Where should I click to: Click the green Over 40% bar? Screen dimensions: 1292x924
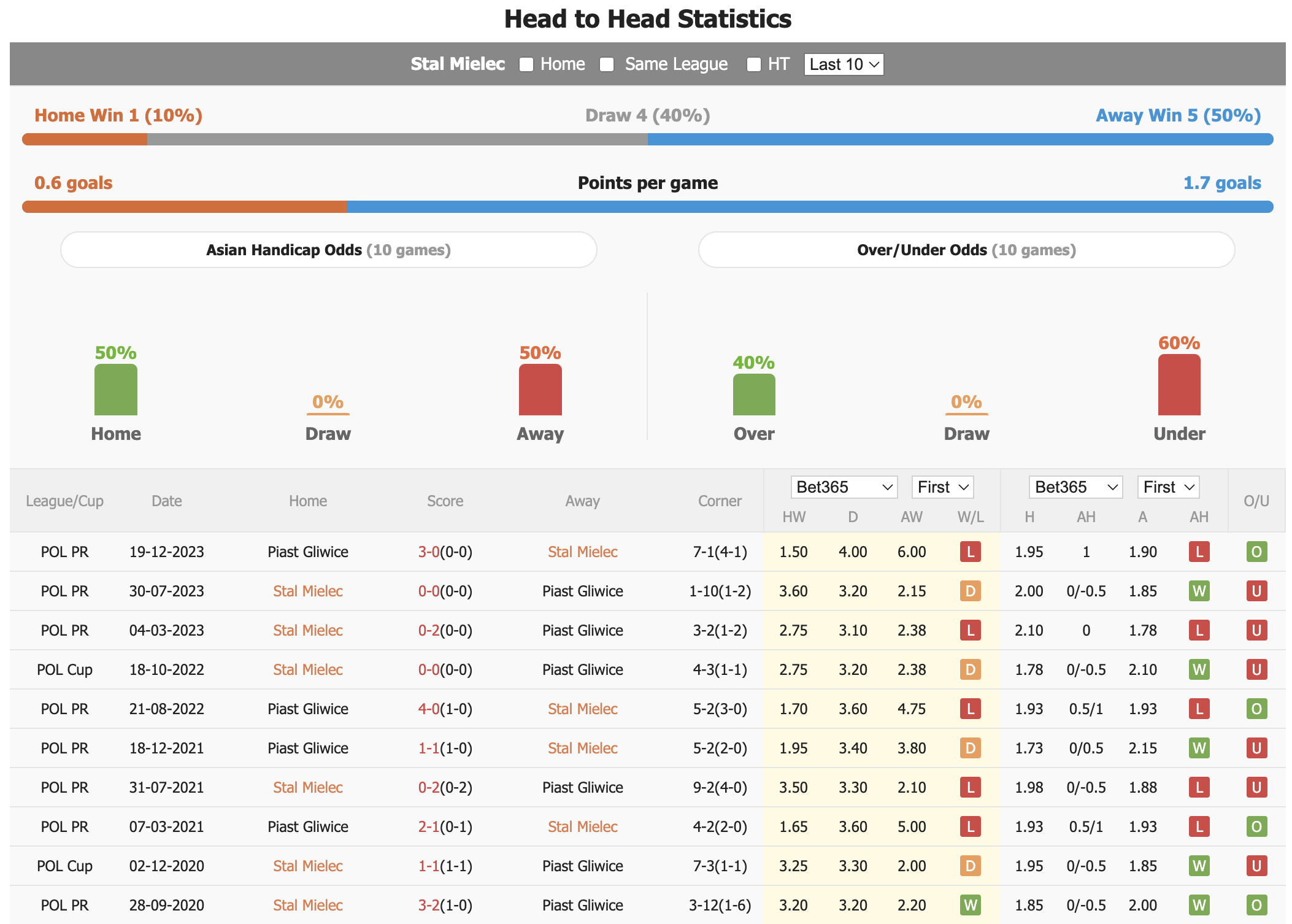754,395
